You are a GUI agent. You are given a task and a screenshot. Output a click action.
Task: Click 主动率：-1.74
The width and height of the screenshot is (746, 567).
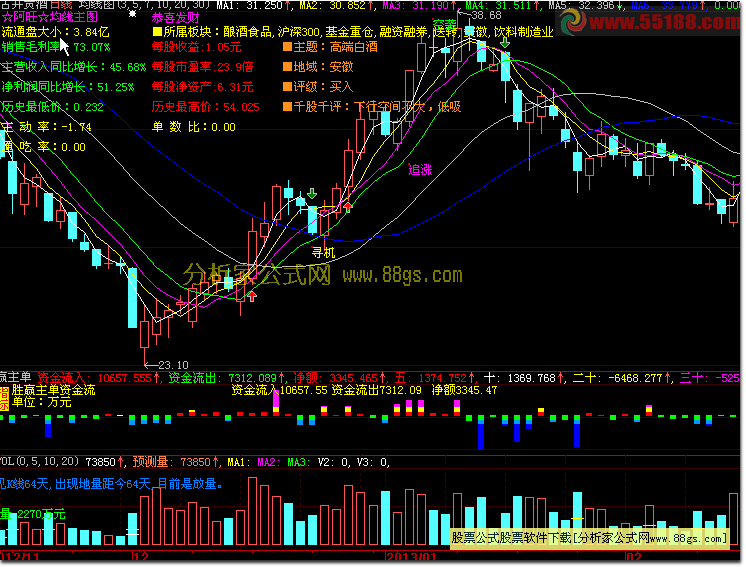pyautogui.click(x=47, y=127)
